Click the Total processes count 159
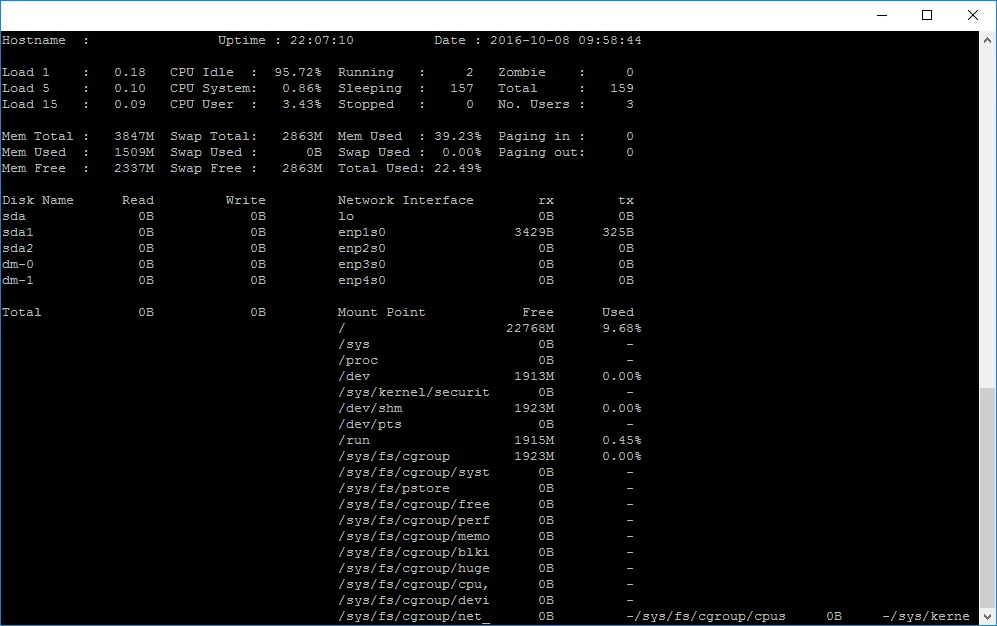This screenshot has height=626, width=997. 622,88
